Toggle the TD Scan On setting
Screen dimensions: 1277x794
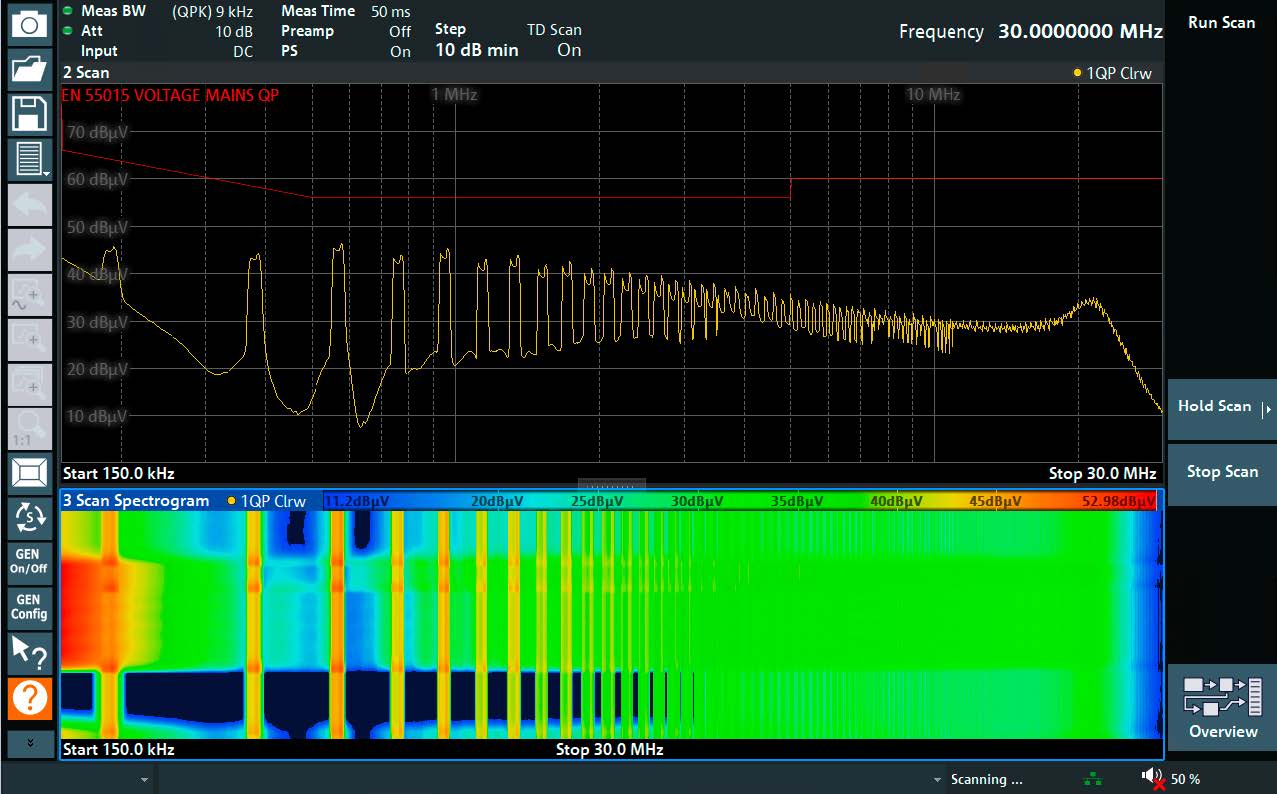tap(569, 51)
